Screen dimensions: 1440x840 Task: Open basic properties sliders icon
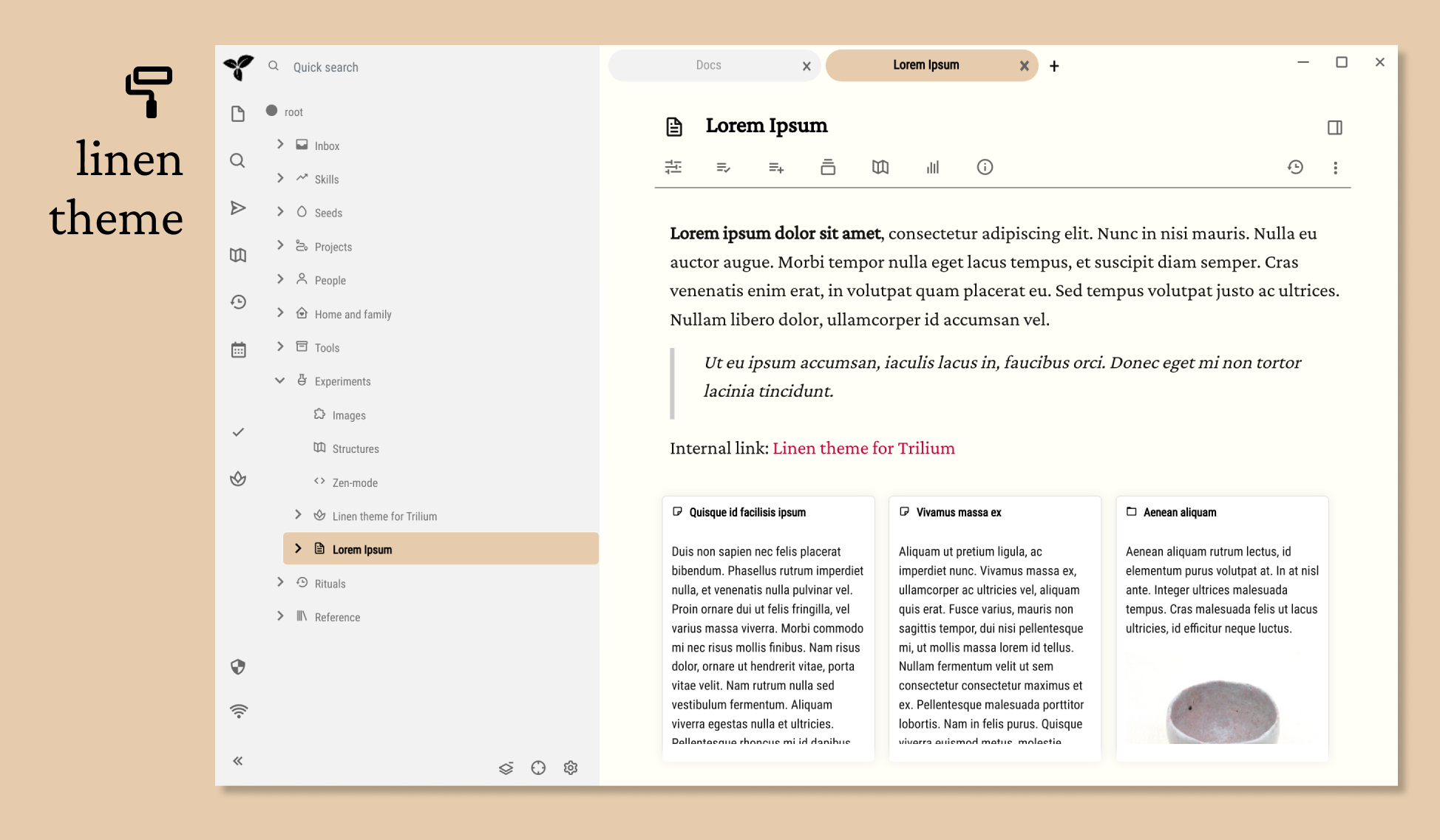click(673, 168)
